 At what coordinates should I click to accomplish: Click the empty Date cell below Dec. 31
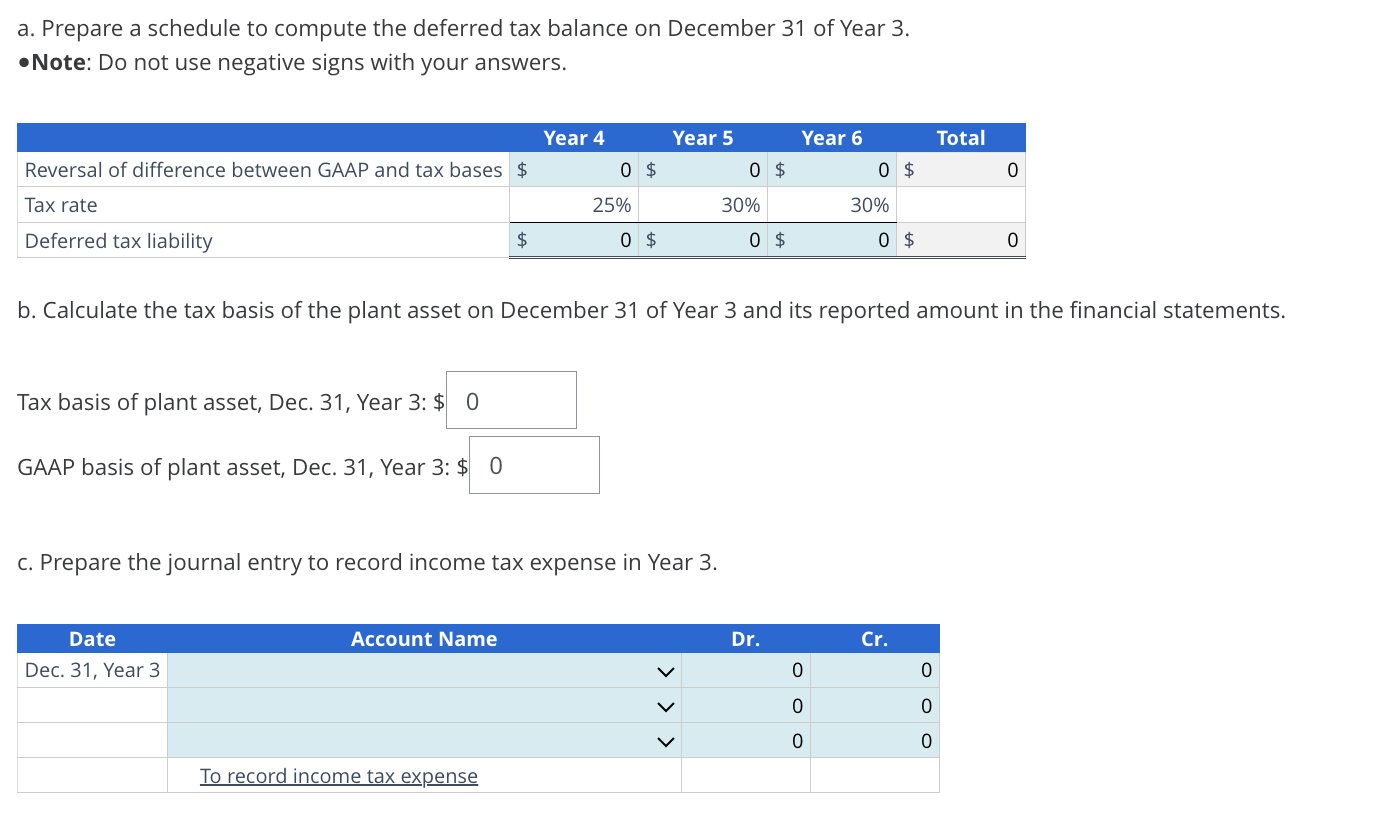pos(92,705)
